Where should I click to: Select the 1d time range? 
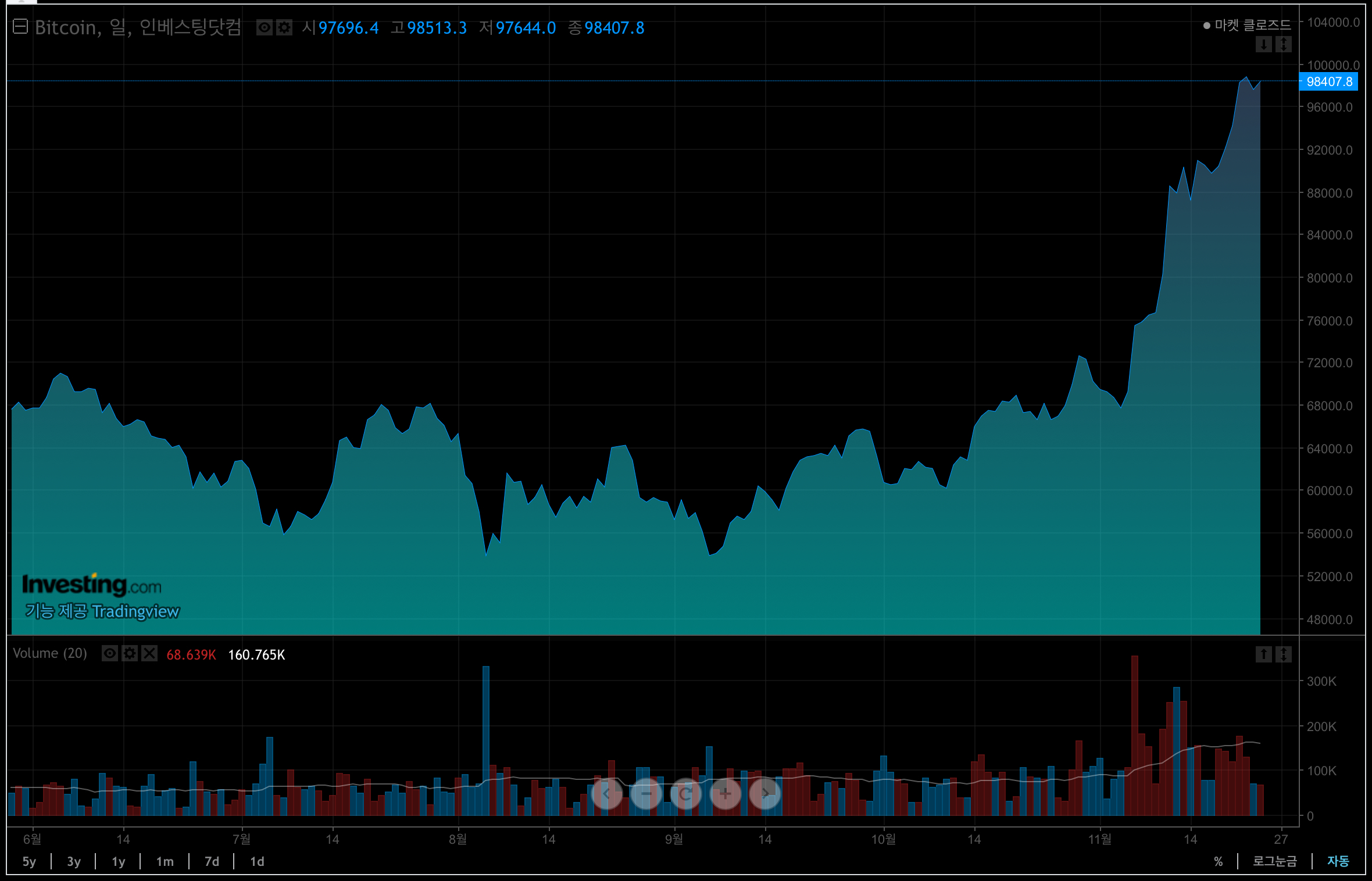tap(257, 861)
